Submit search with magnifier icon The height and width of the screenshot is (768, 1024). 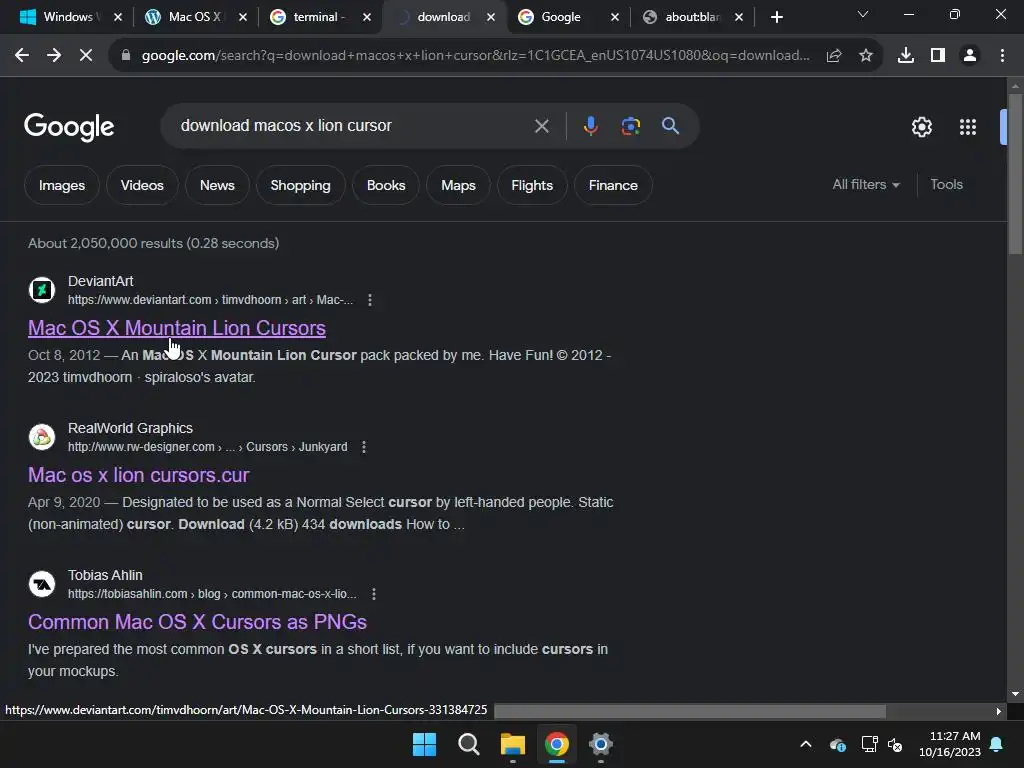671,125
